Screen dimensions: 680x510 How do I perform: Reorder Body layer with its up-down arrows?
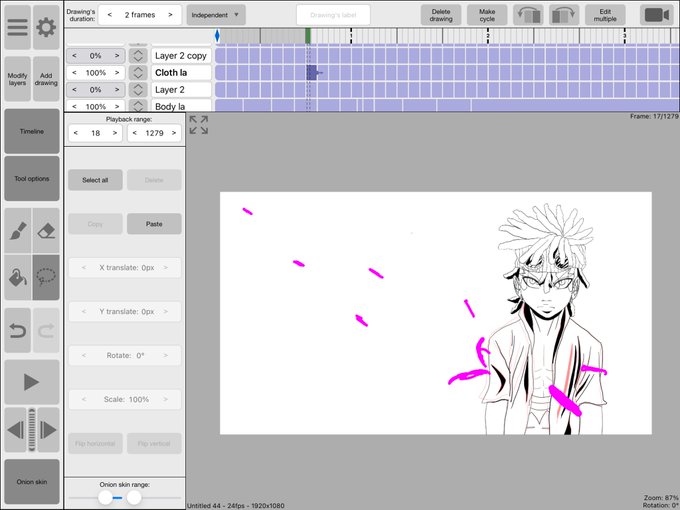pos(138,106)
